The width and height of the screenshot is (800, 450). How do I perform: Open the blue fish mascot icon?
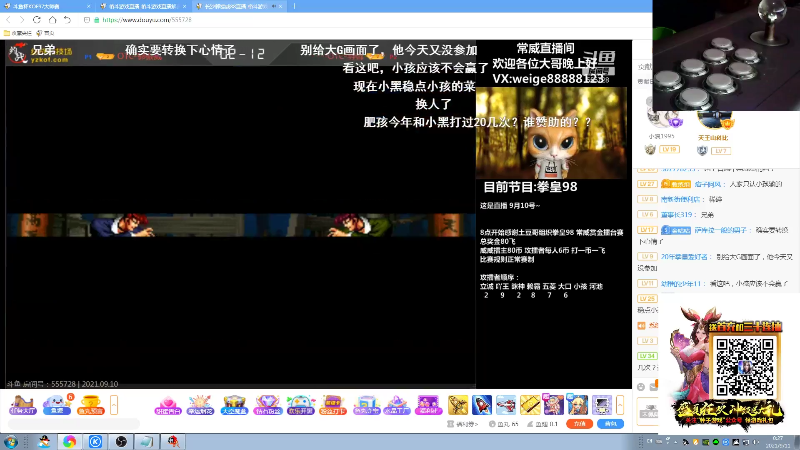[57, 405]
